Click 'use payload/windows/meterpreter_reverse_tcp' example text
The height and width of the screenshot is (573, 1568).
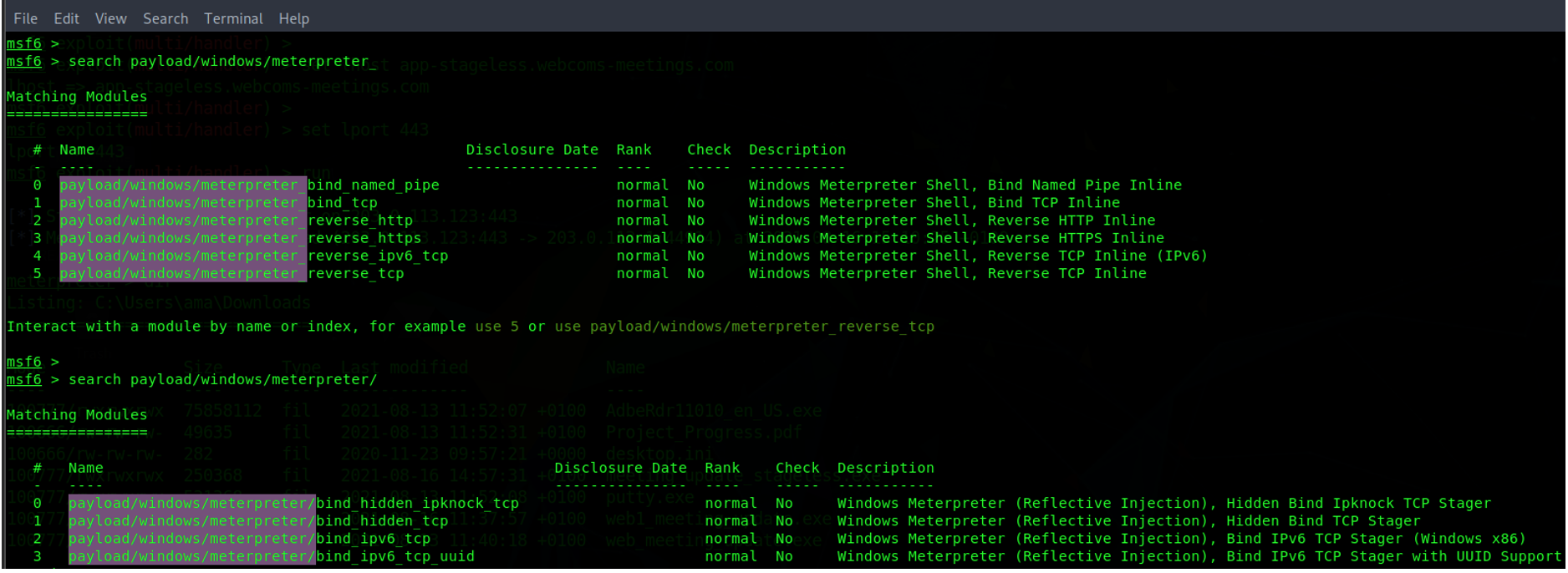point(745,327)
